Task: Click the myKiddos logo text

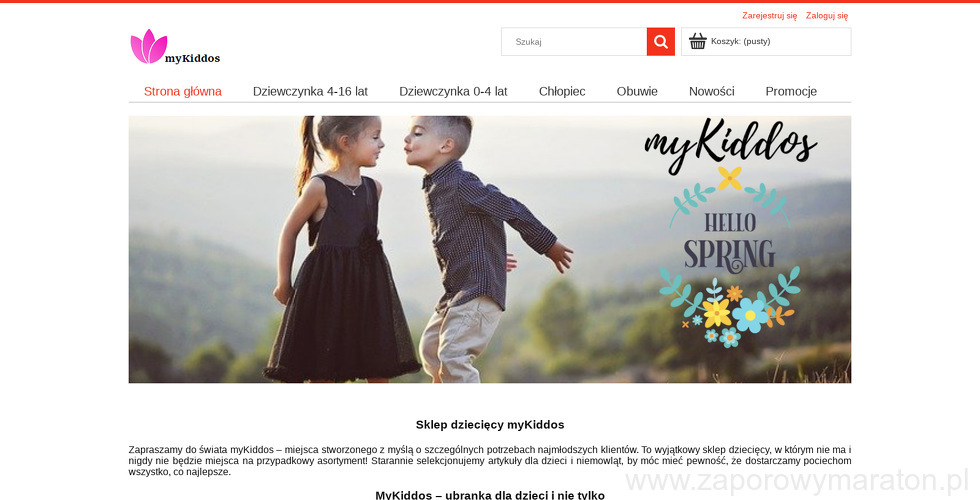Action: tap(192, 58)
